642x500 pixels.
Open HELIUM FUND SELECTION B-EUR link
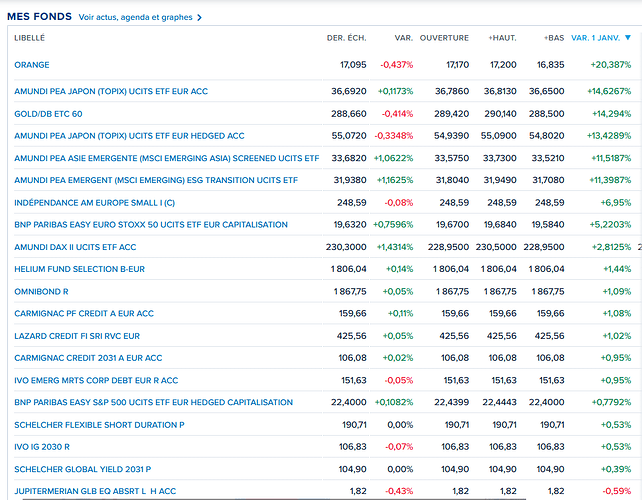79,269
